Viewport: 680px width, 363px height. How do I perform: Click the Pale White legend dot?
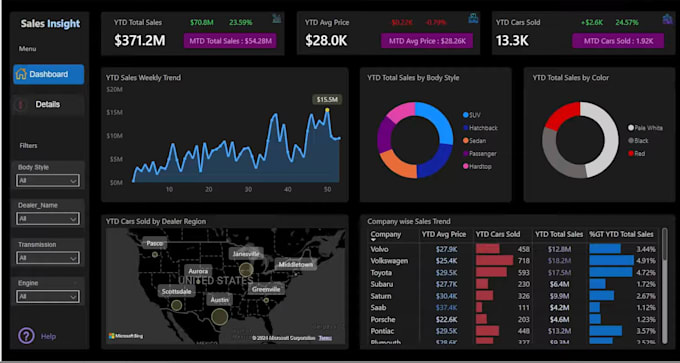click(x=631, y=128)
